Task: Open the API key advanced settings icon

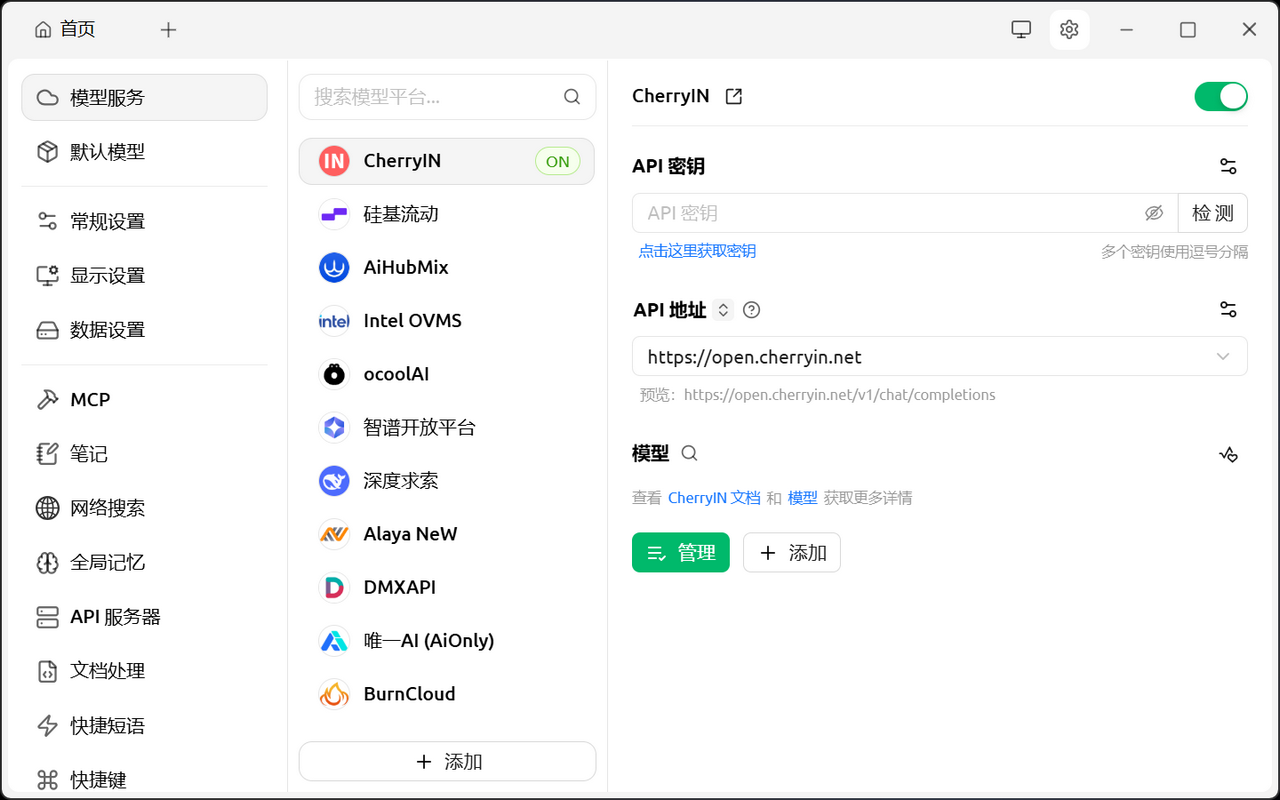Action: click(1228, 165)
